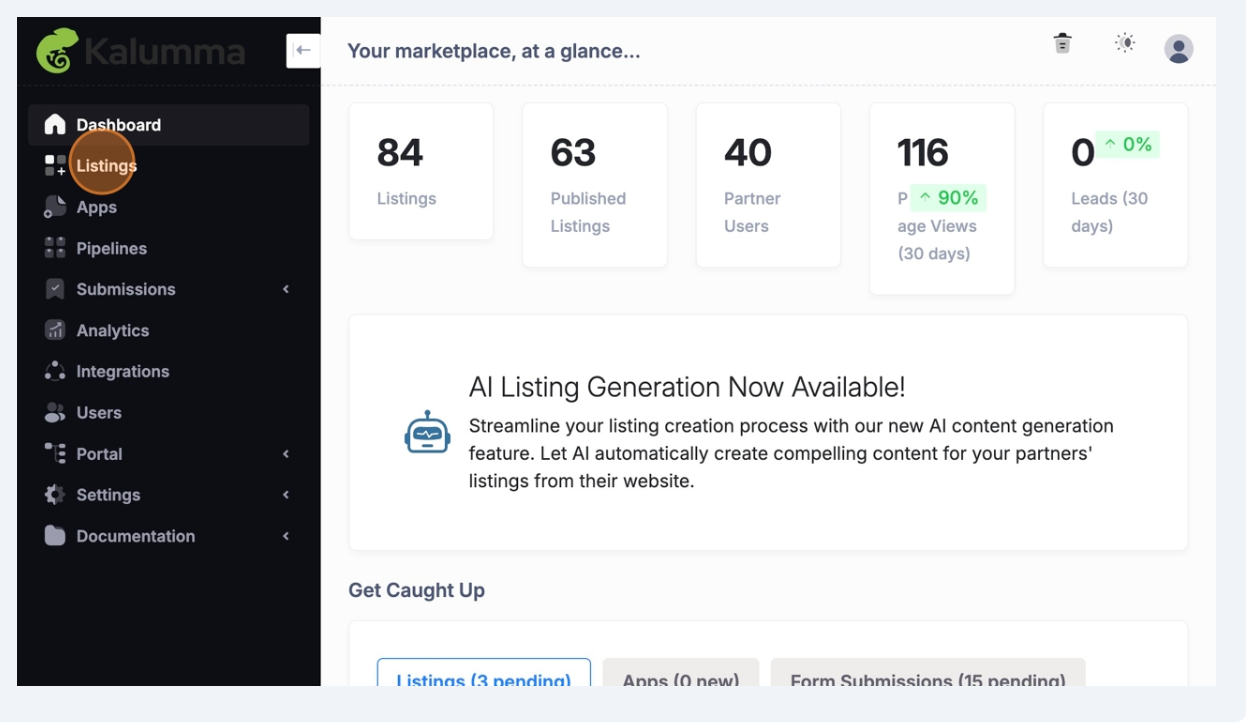Open Analytics in the sidebar
Viewport: 1246px width, 724px height.
pos(168,330)
